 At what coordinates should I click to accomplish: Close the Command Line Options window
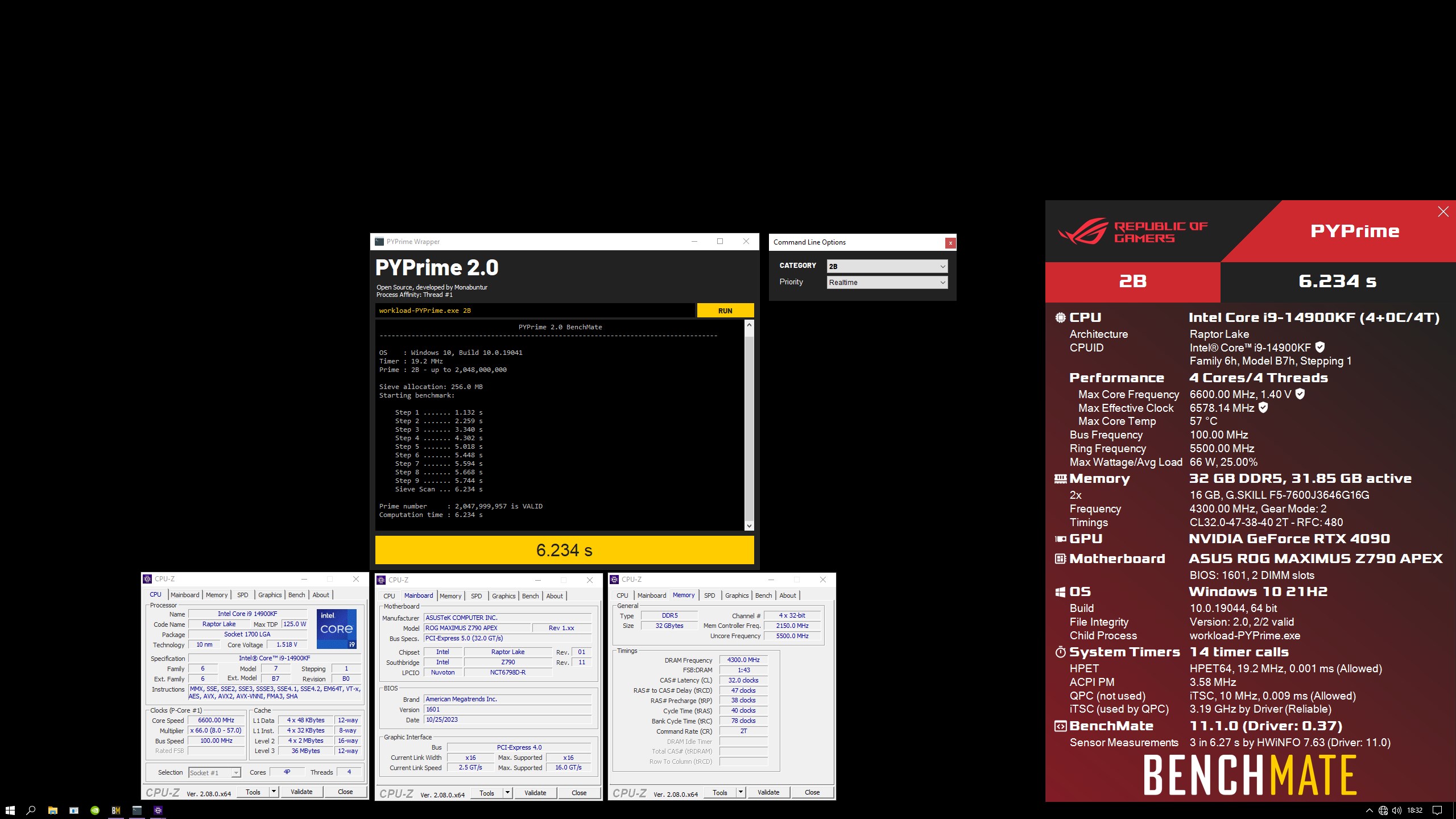(950, 243)
